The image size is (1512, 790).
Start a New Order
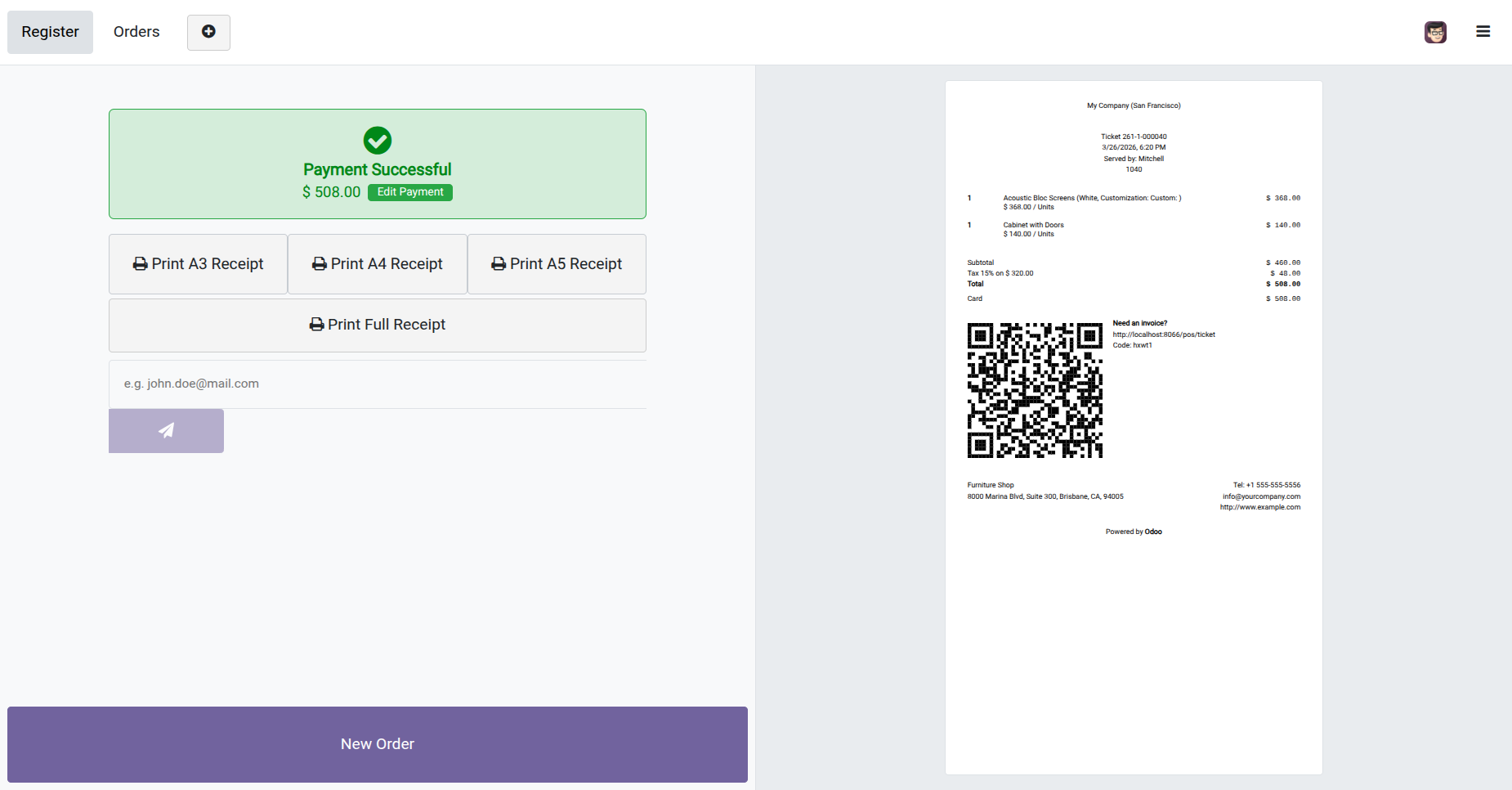pos(378,744)
